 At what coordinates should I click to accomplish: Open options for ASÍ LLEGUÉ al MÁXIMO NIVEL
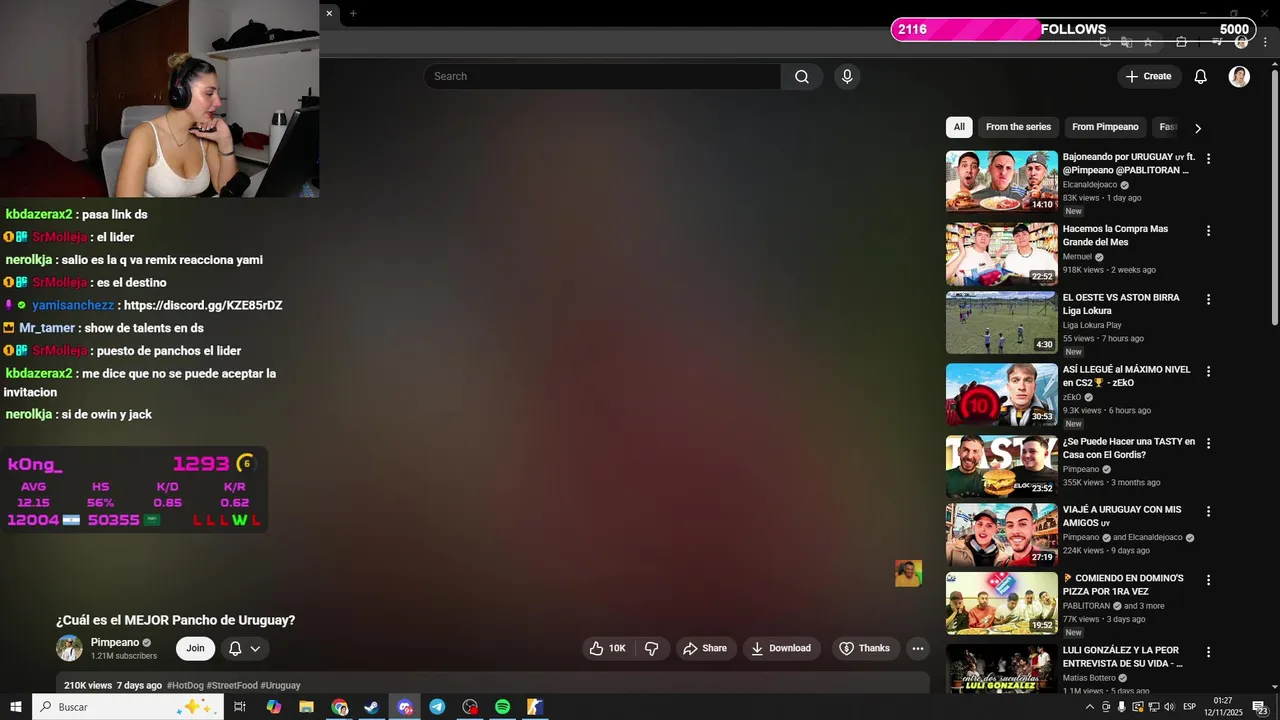(1208, 371)
